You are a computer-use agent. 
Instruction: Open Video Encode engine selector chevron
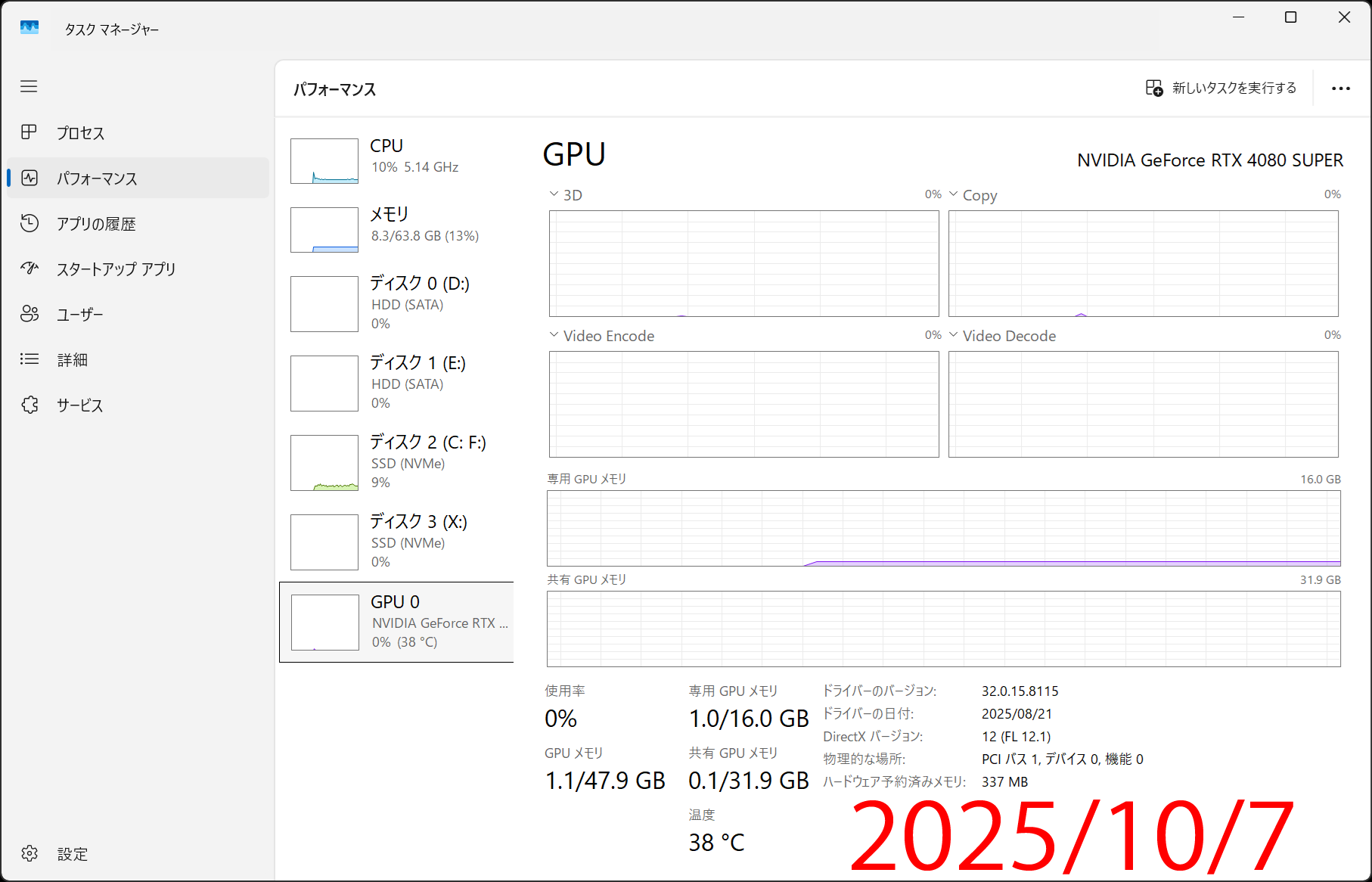[x=554, y=335]
